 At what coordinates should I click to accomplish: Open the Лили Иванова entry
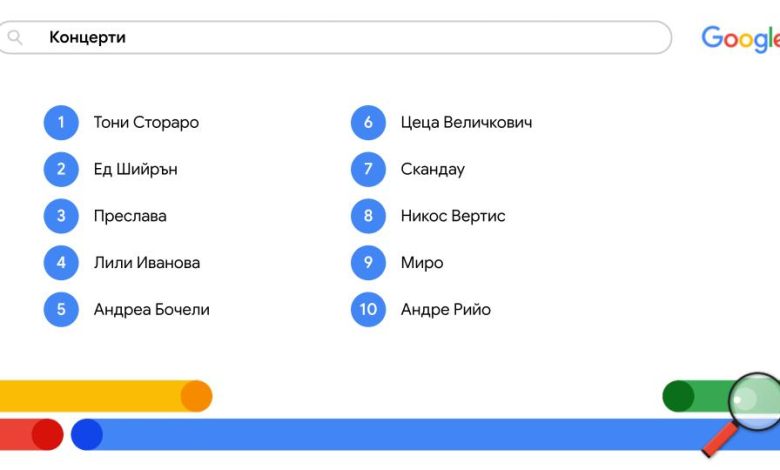pyautogui.click(x=147, y=263)
